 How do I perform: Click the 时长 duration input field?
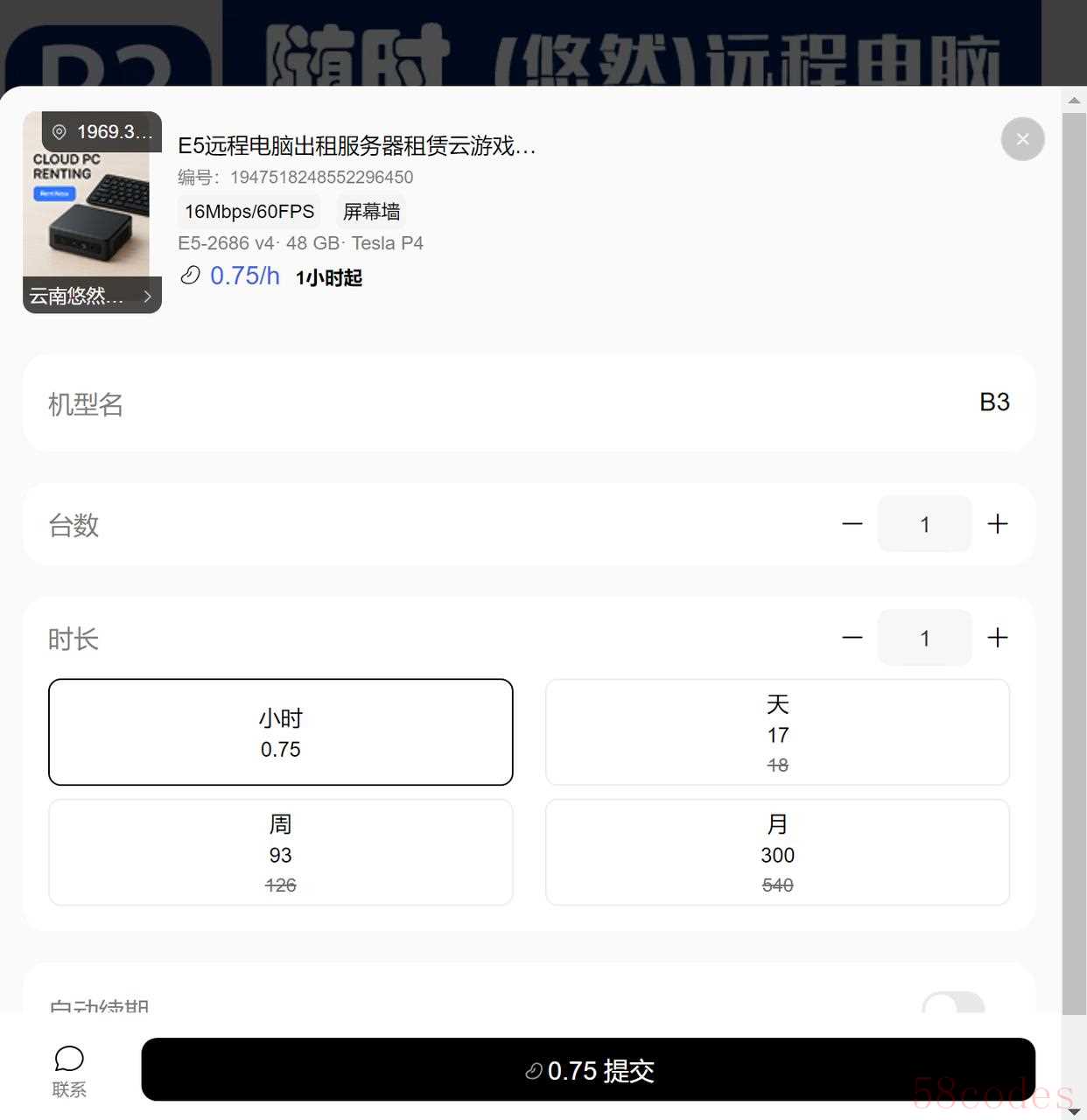pos(925,638)
